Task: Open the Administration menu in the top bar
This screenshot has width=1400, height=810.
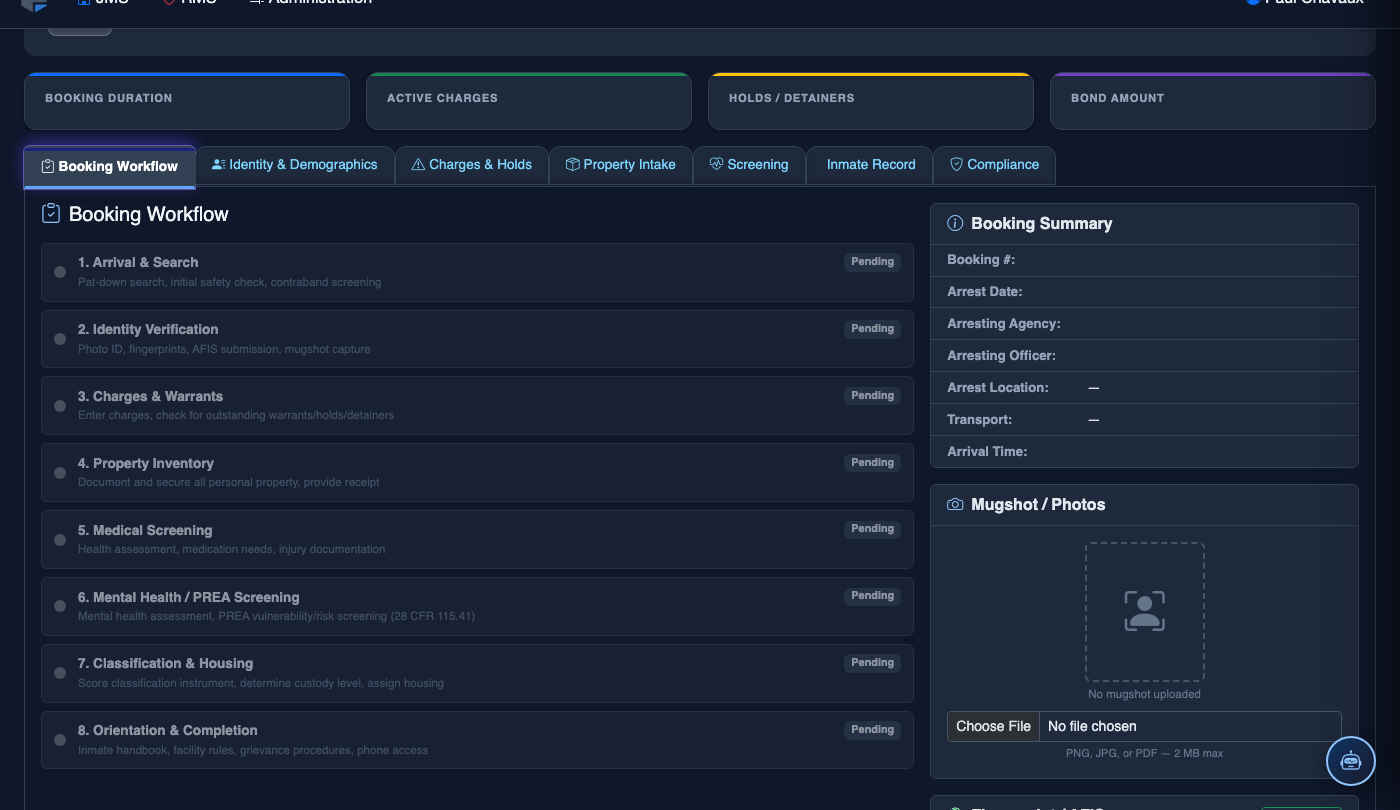Action: point(310,3)
